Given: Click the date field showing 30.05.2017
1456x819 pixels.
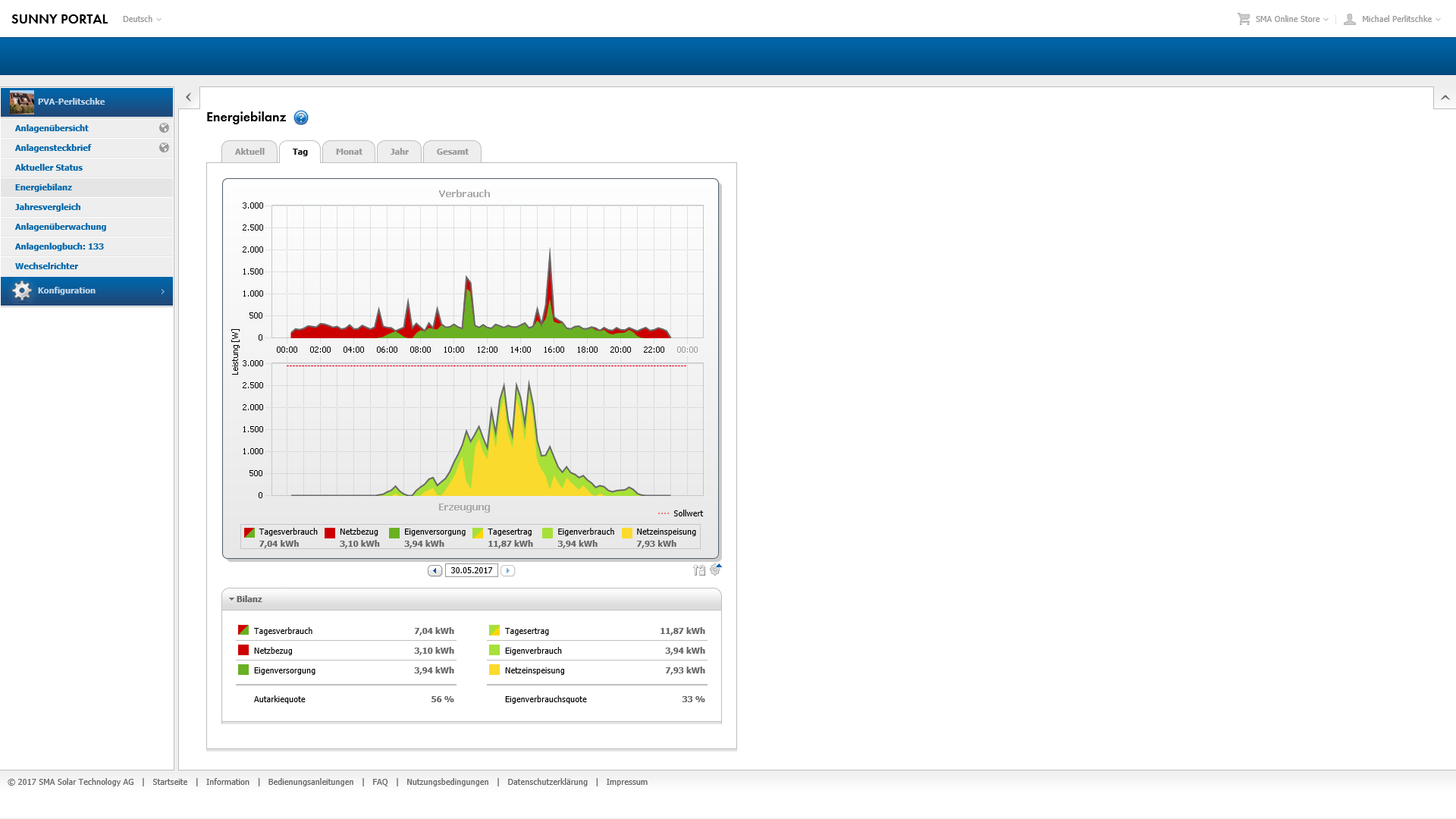Looking at the screenshot, I should pos(471,570).
